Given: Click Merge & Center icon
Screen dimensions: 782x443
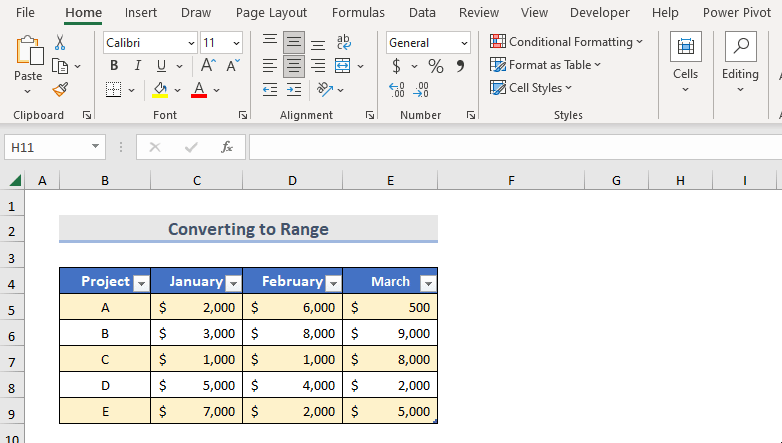Looking at the screenshot, I should (343, 65).
